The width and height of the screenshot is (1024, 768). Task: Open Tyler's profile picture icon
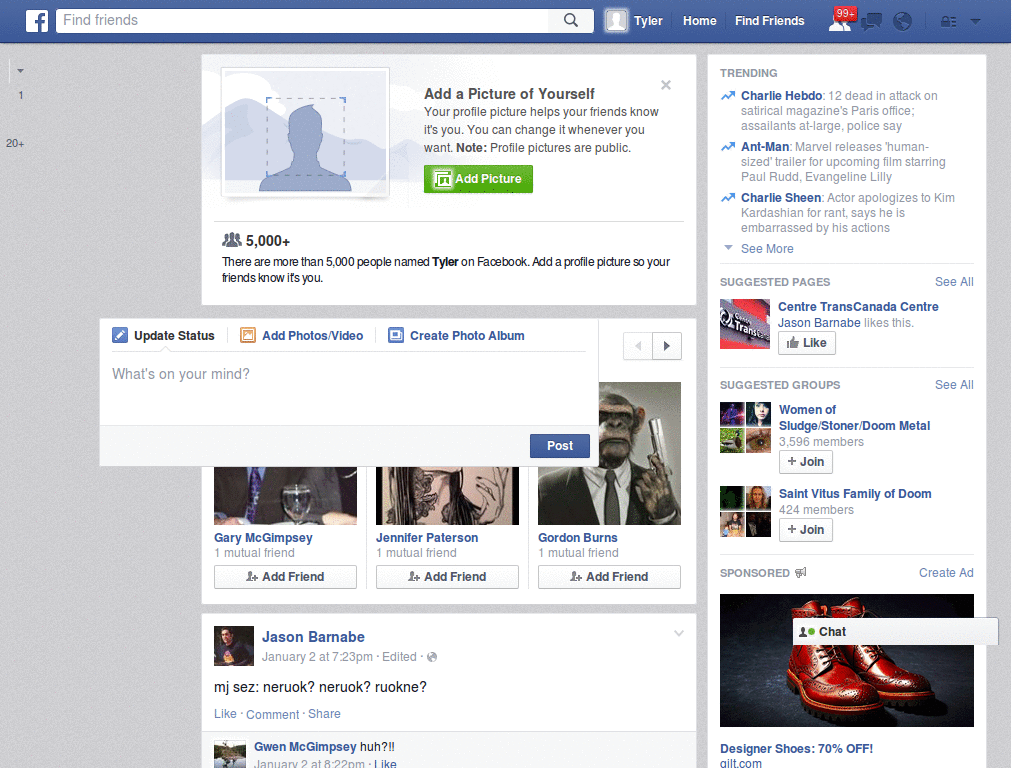tap(616, 21)
